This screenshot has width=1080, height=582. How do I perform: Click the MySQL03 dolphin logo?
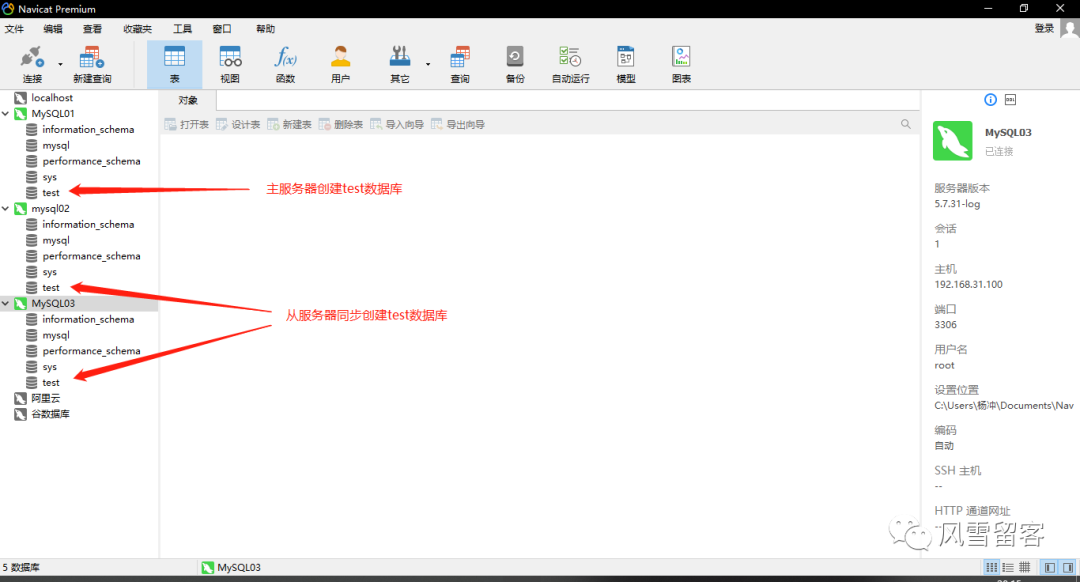point(953,141)
